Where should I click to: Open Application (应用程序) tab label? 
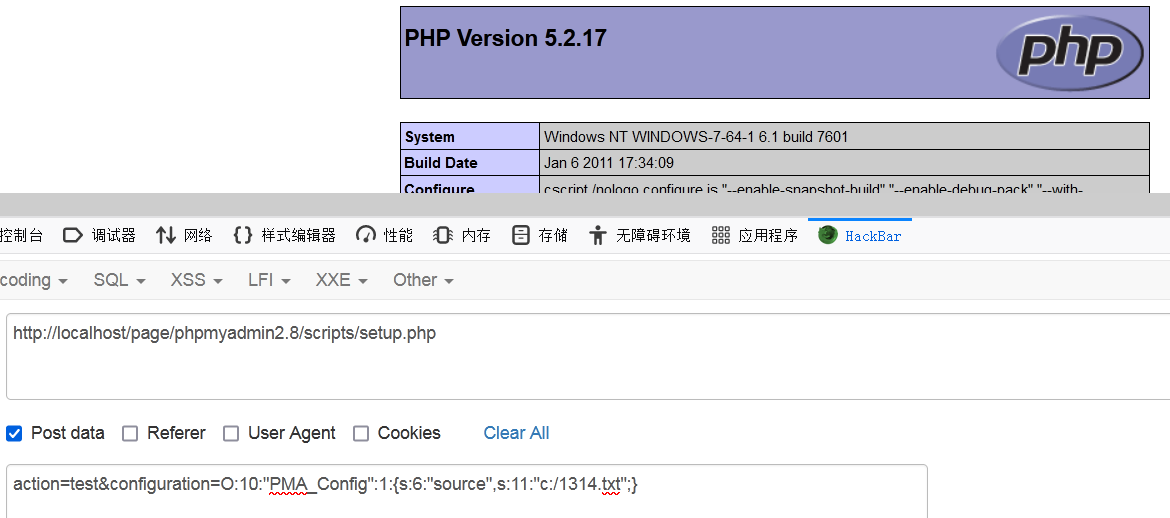pyautogui.click(x=768, y=236)
